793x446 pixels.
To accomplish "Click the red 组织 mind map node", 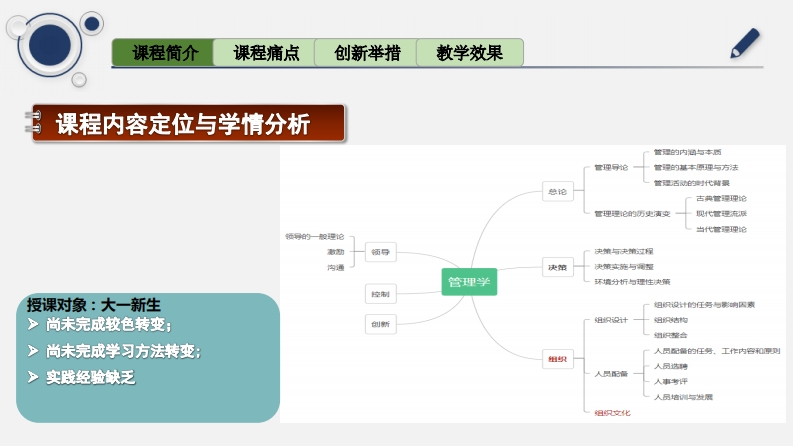I will pos(557,358).
